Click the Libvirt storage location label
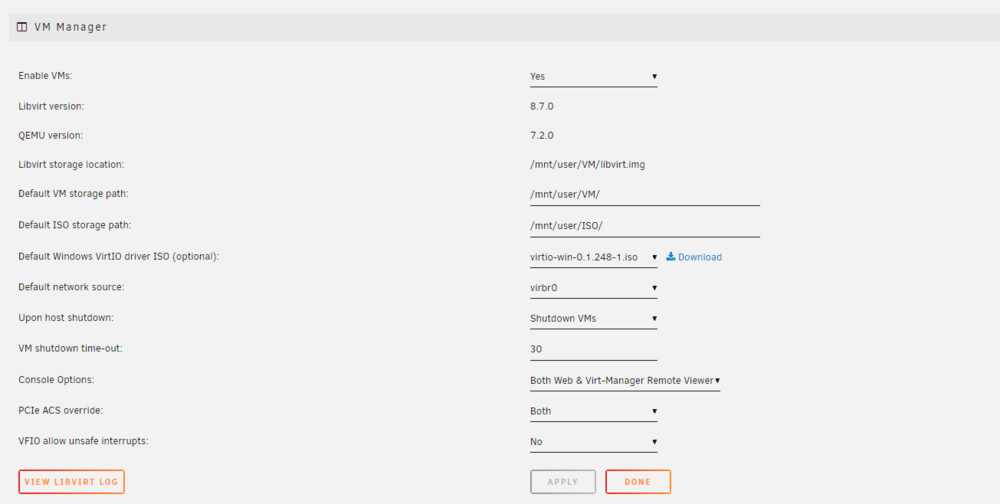This screenshot has width=1000, height=504. point(71,165)
